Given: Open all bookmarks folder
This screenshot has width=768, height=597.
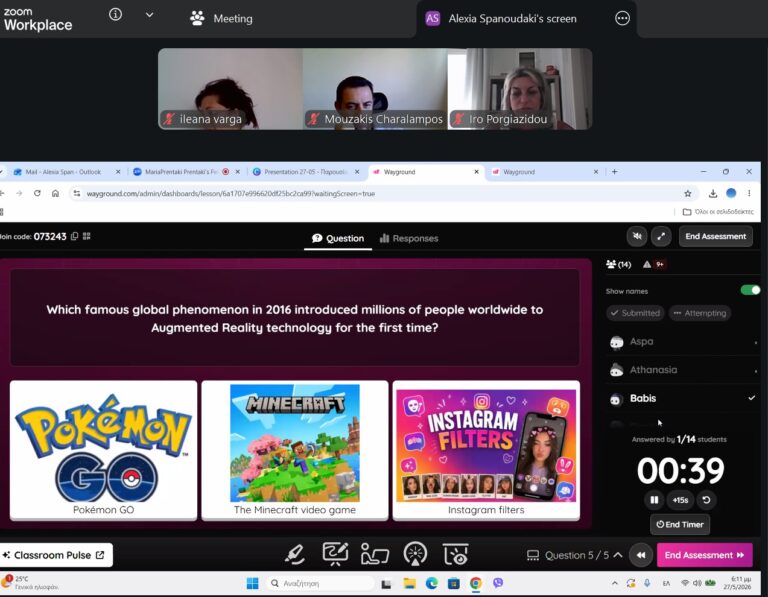Looking at the screenshot, I should [x=718, y=212].
